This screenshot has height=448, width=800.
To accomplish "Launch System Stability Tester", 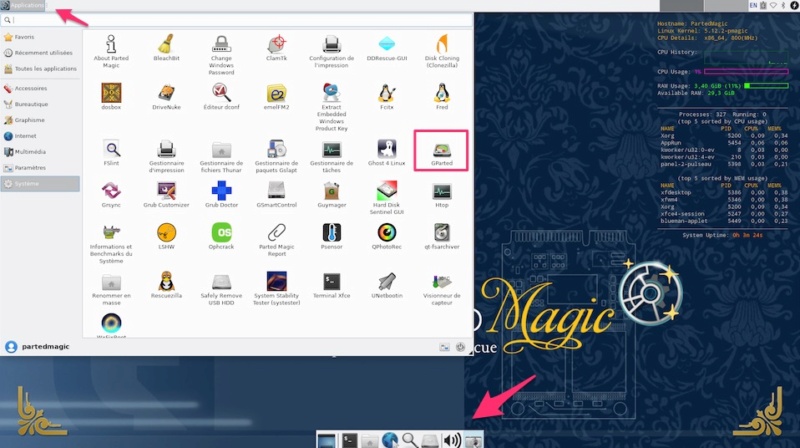I will coord(277,289).
